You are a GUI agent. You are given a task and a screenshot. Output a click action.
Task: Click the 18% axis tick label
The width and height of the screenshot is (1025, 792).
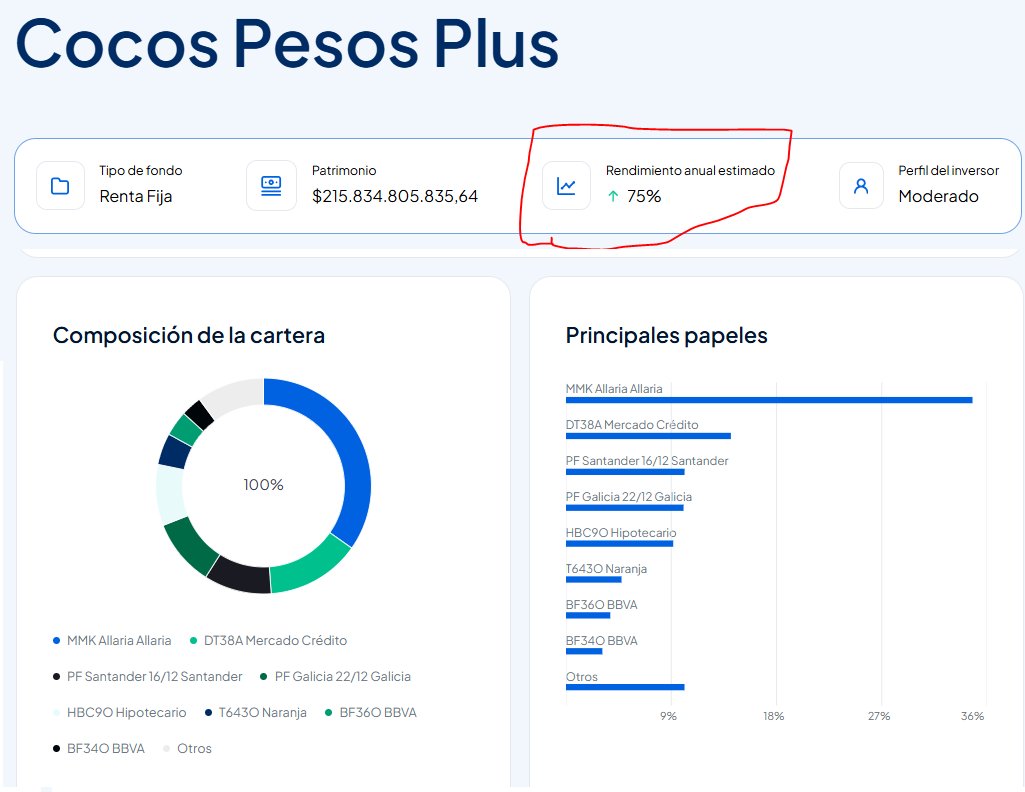773,716
